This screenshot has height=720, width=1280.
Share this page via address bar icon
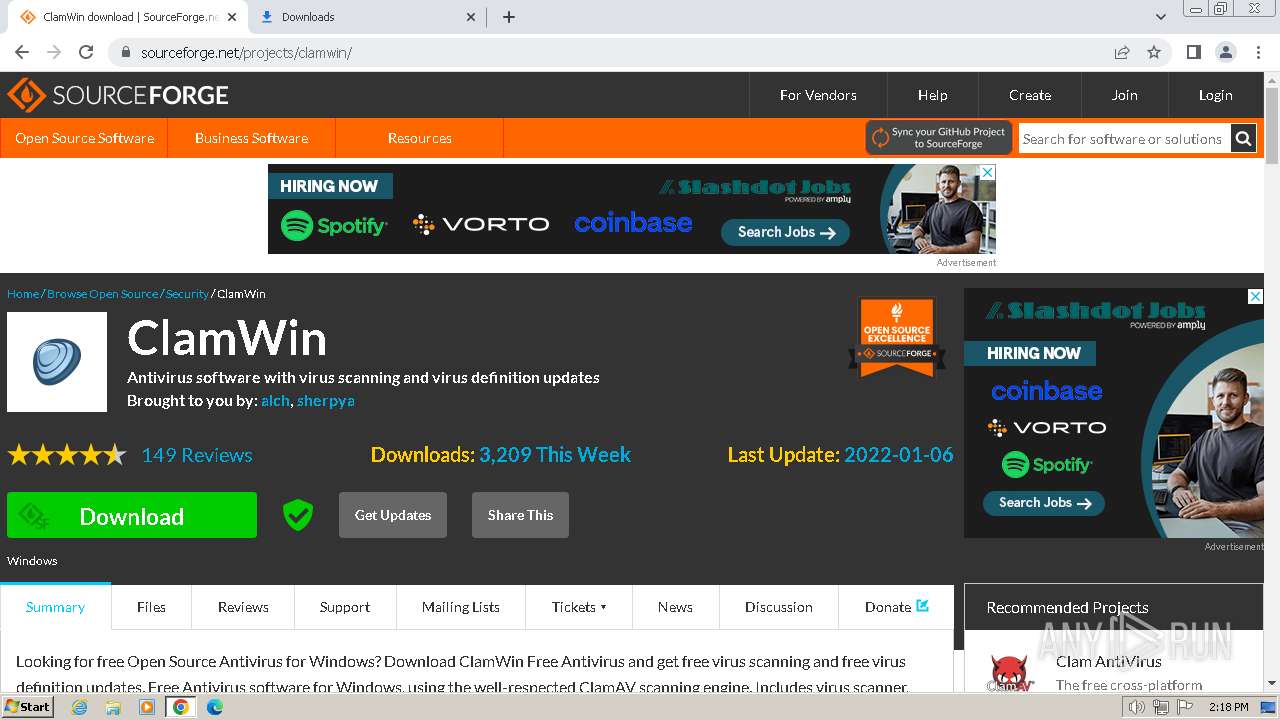[x=1122, y=52]
